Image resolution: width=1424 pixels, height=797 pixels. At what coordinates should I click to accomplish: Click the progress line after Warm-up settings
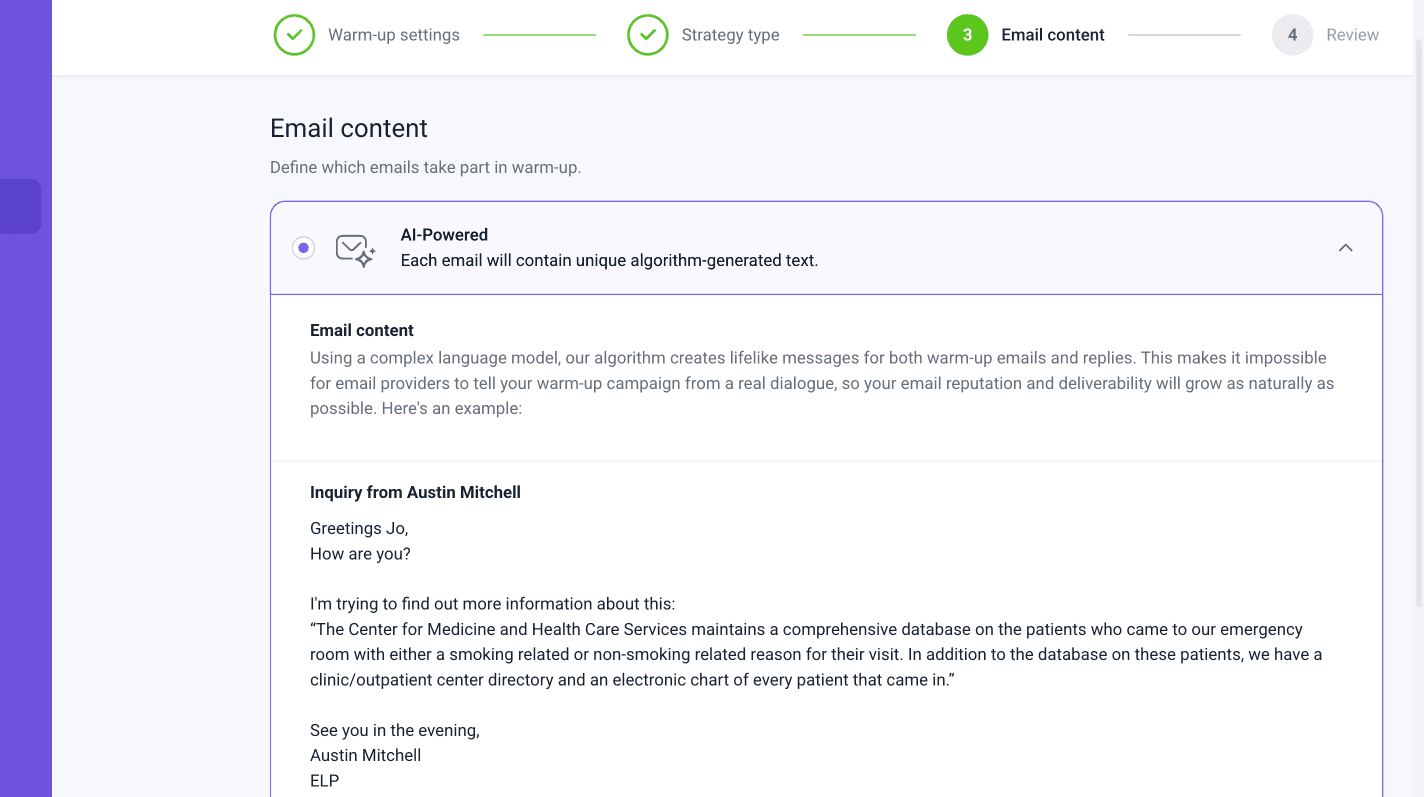point(539,35)
